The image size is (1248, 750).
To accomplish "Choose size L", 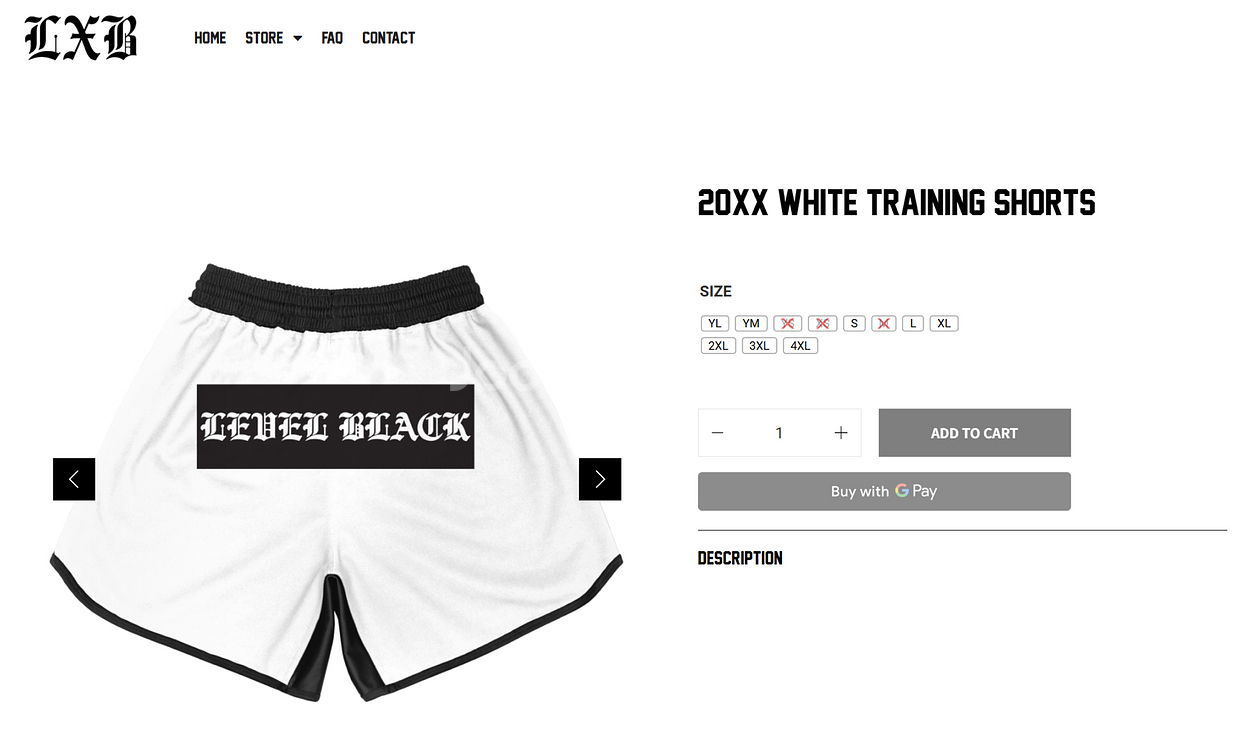I will coord(913,324).
